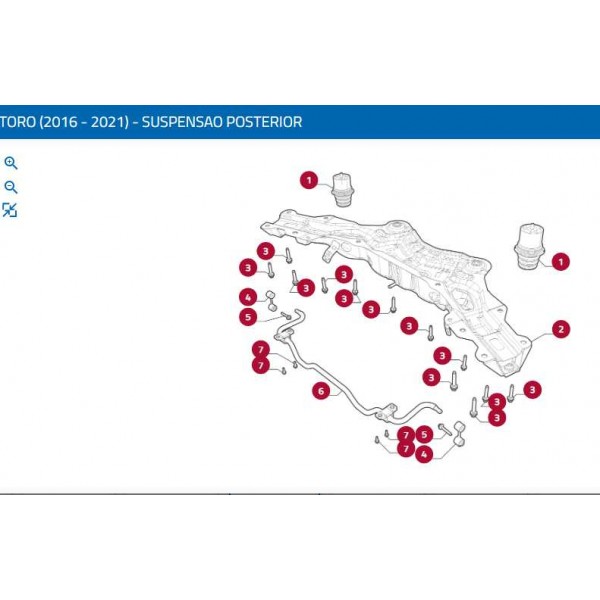Image resolution: width=600 pixels, height=600 pixels.
Task: Reset diagram view with the fit-to-screen icon
Action: pyautogui.click(x=10, y=210)
